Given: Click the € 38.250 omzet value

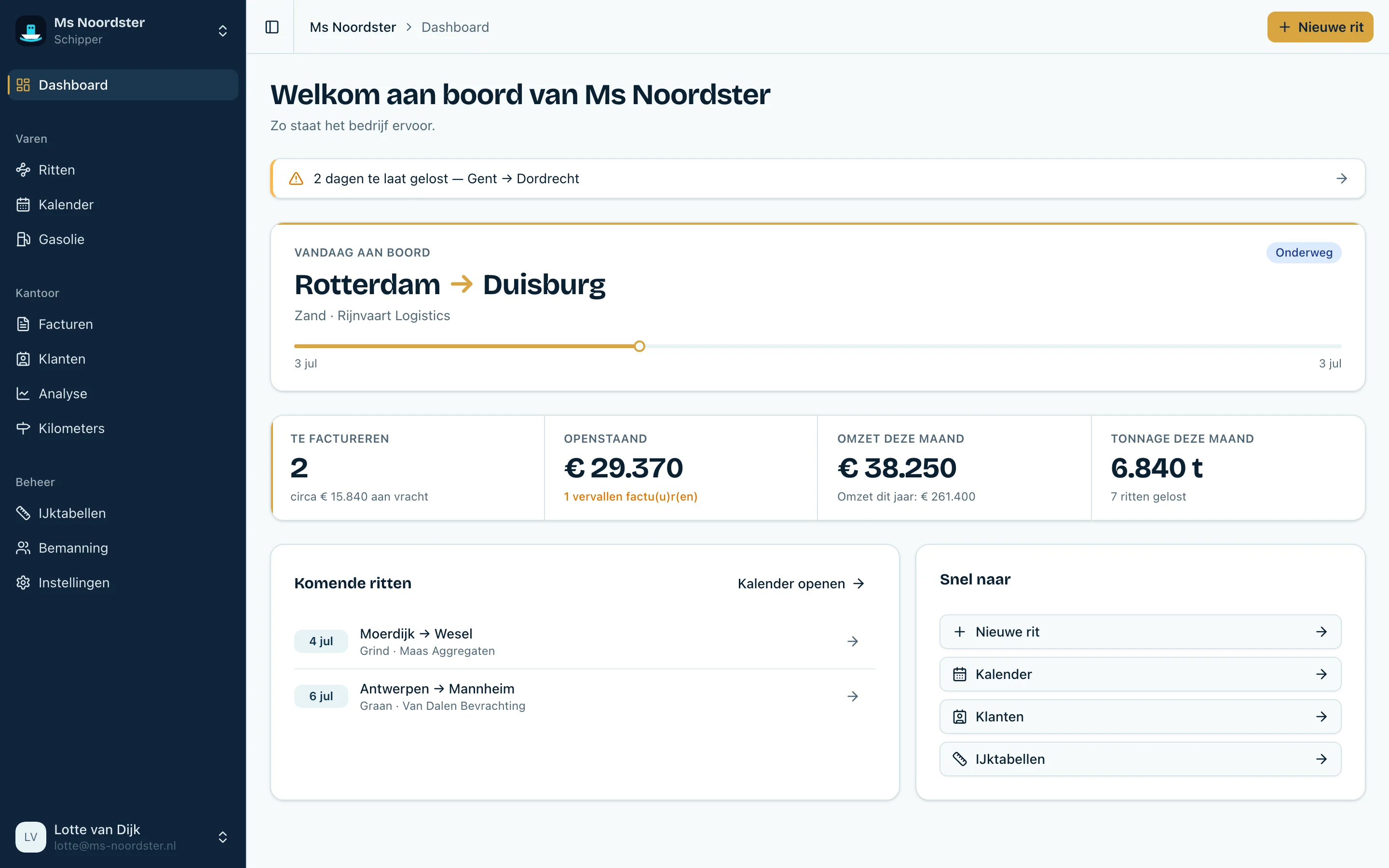Looking at the screenshot, I should tap(897, 468).
